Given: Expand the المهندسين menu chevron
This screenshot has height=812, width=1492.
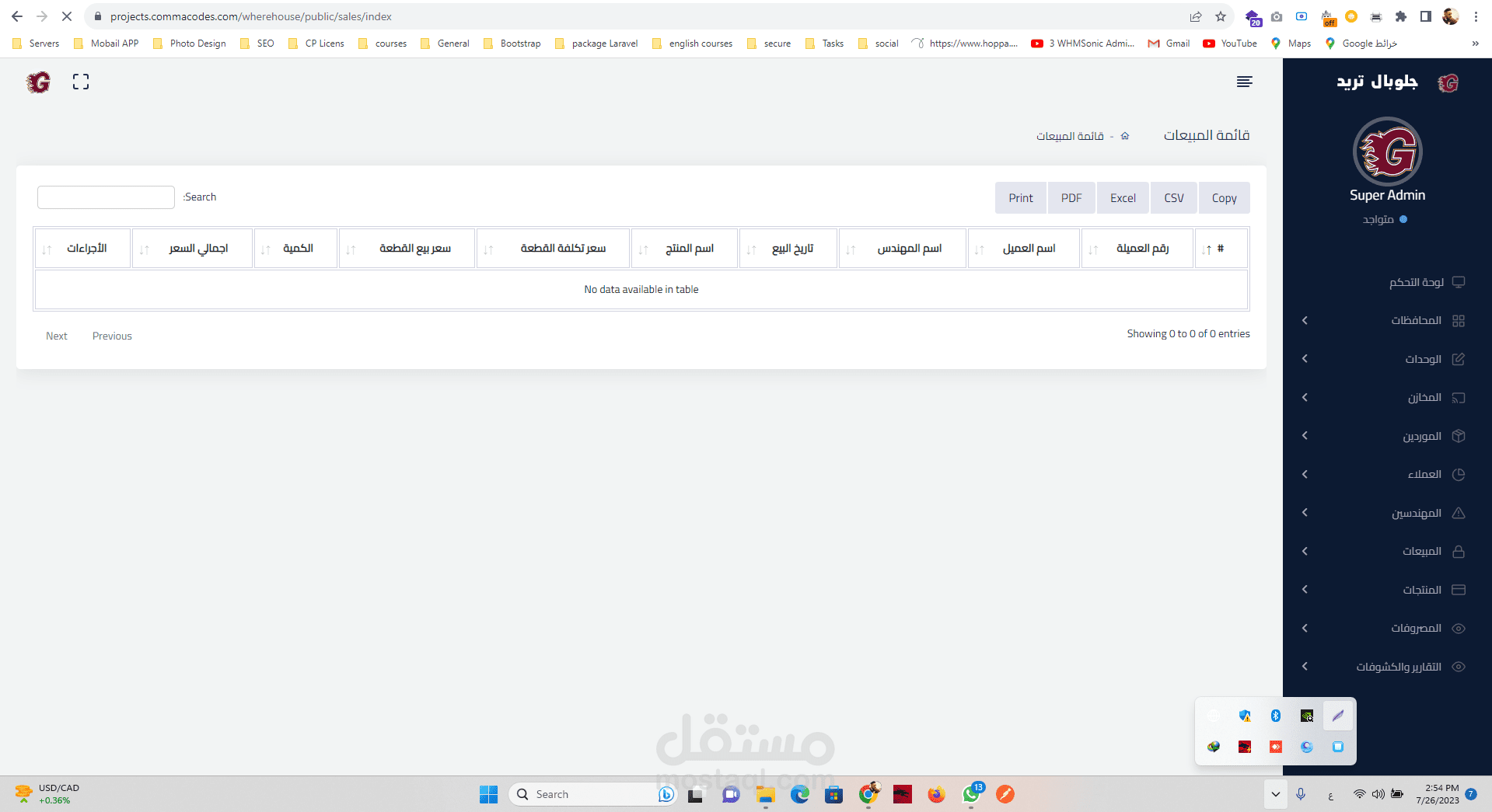Looking at the screenshot, I should point(1305,512).
